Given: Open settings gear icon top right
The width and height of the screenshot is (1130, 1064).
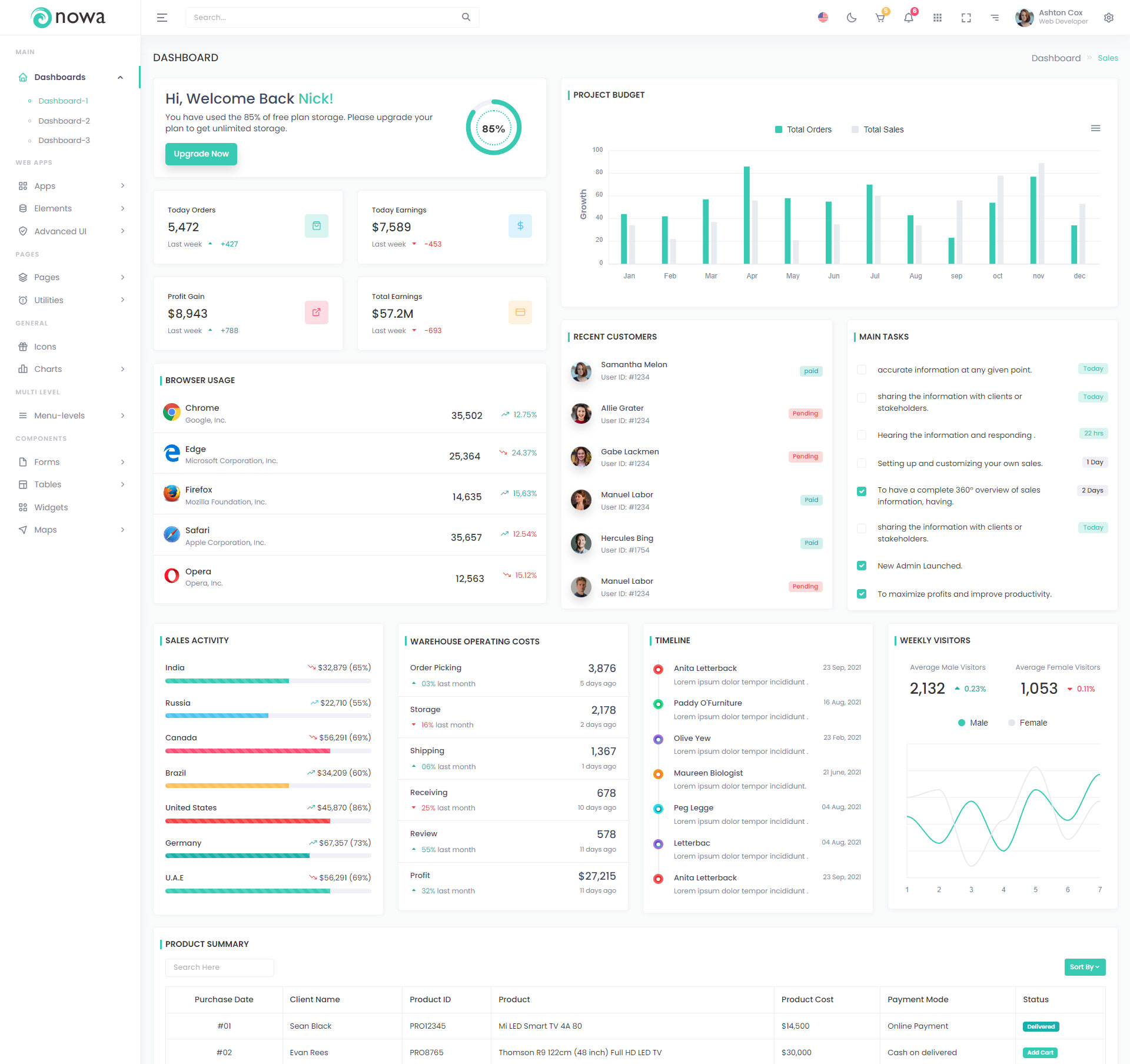Looking at the screenshot, I should click(1108, 18).
